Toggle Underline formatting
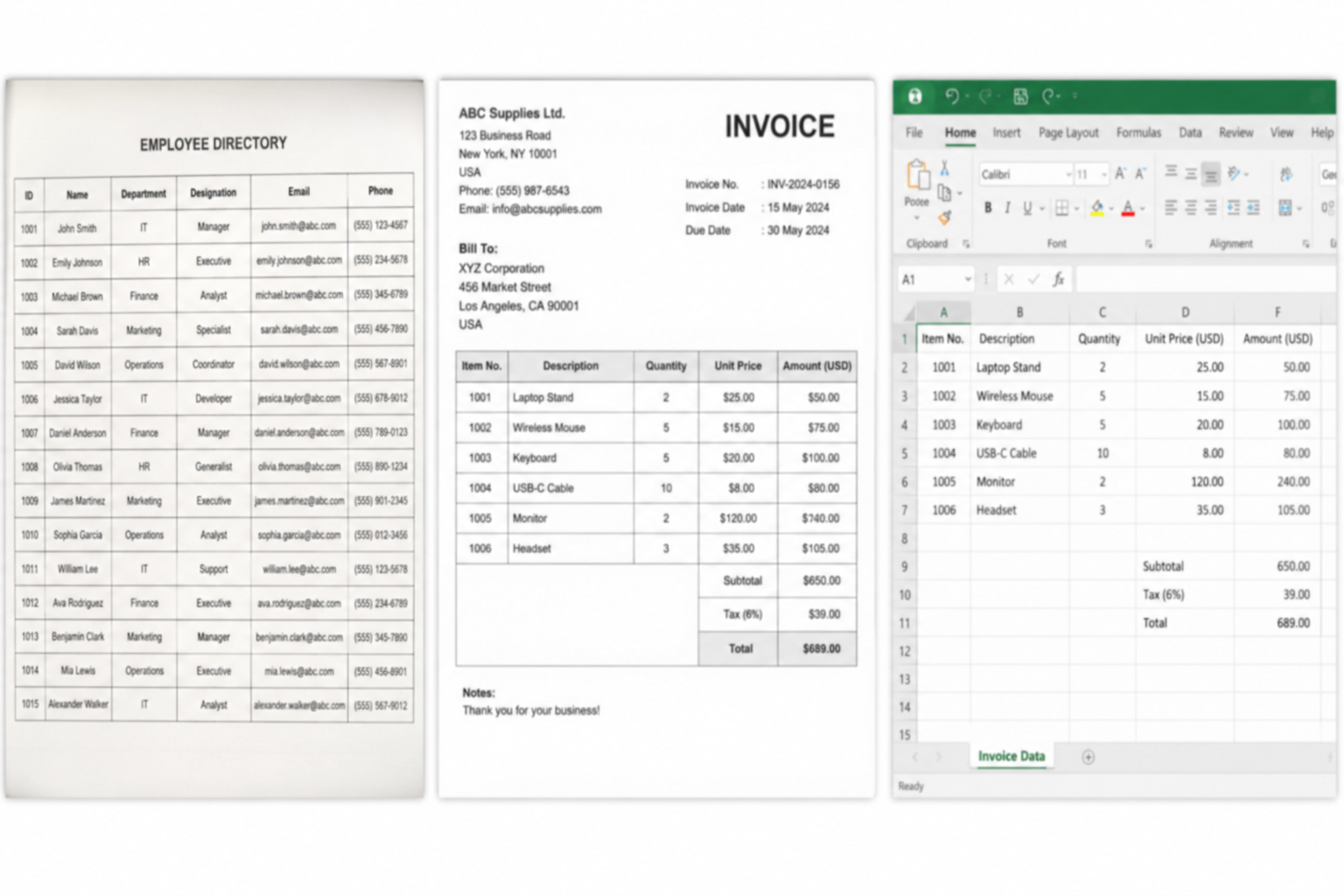Viewport: 1344px width, 896px height. pyautogui.click(x=1026, y=208)
